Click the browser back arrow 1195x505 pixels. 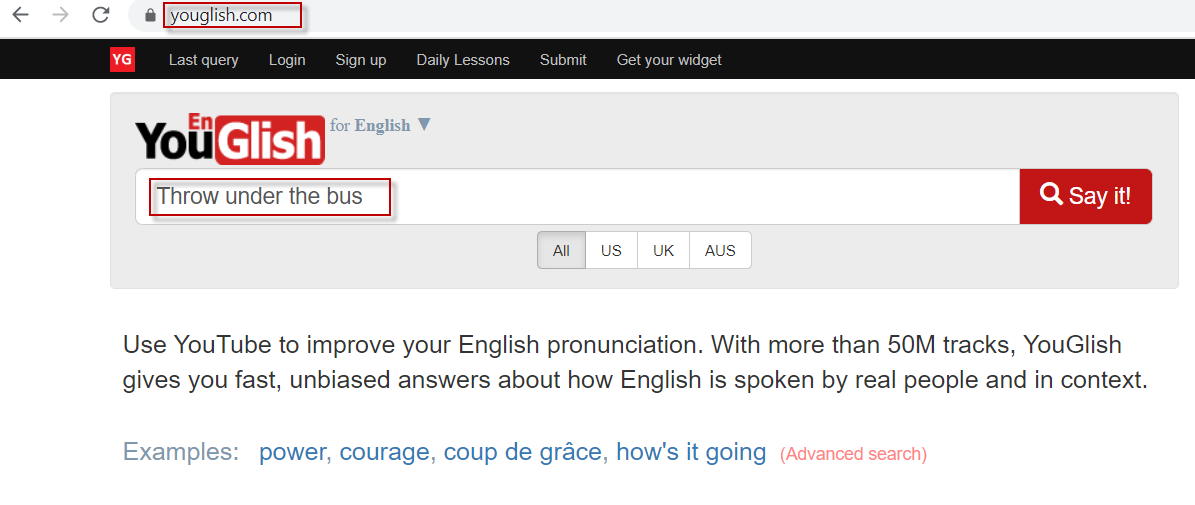pyautogui.click(x=21, y=14)
